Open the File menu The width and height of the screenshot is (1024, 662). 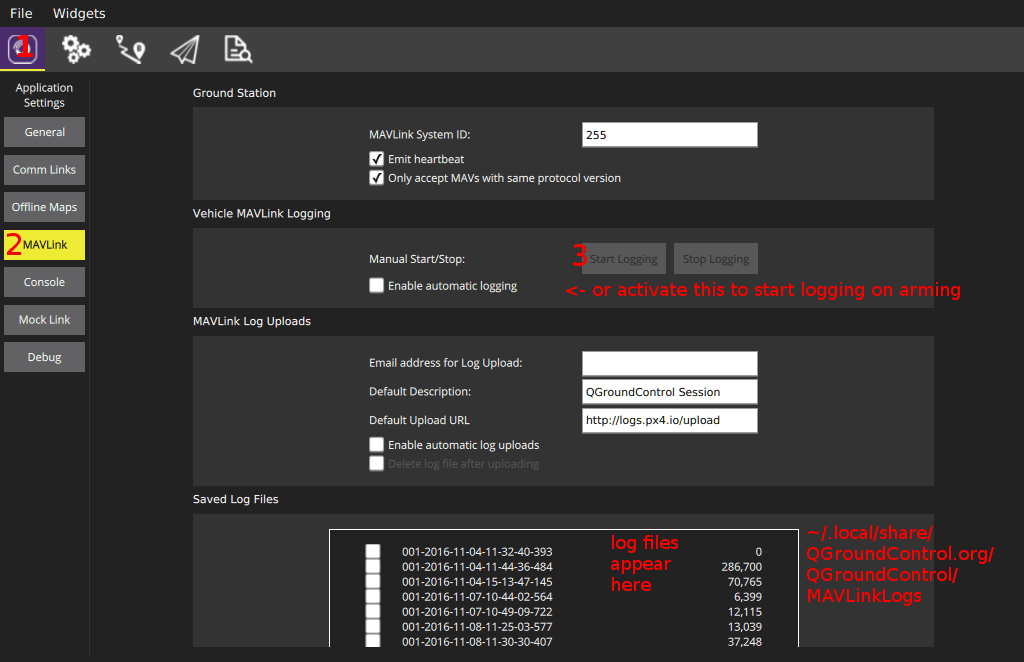(x=20, y=13)
